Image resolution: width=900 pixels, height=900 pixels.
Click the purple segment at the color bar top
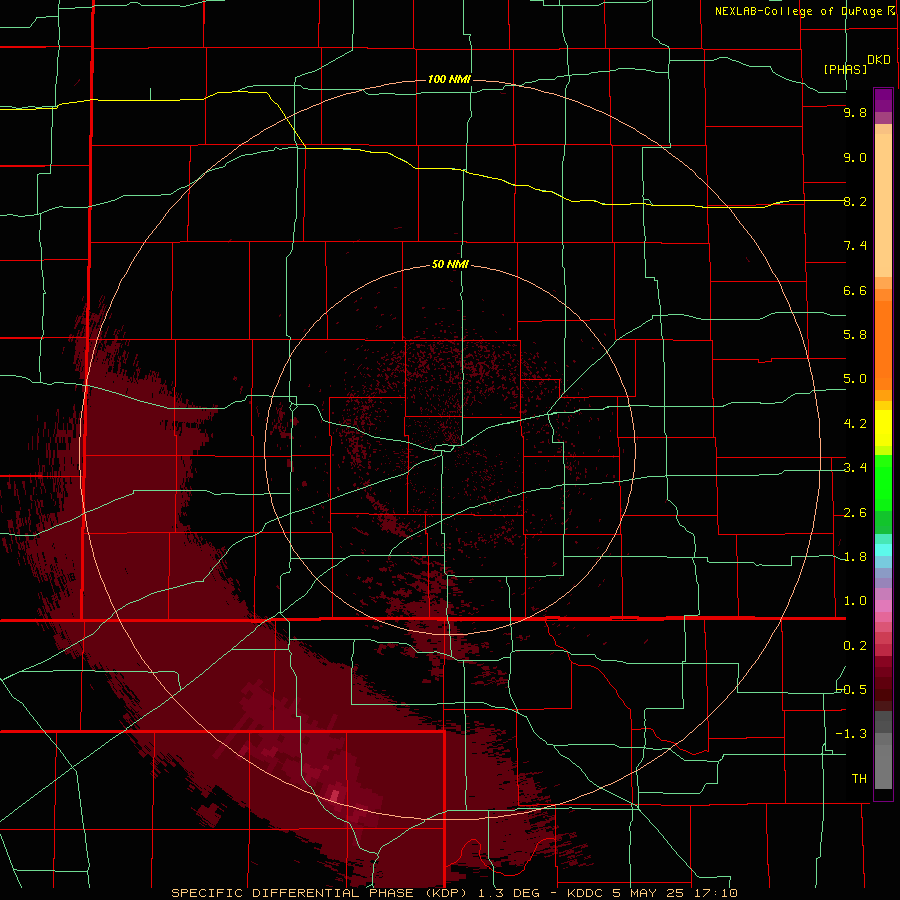883,100
